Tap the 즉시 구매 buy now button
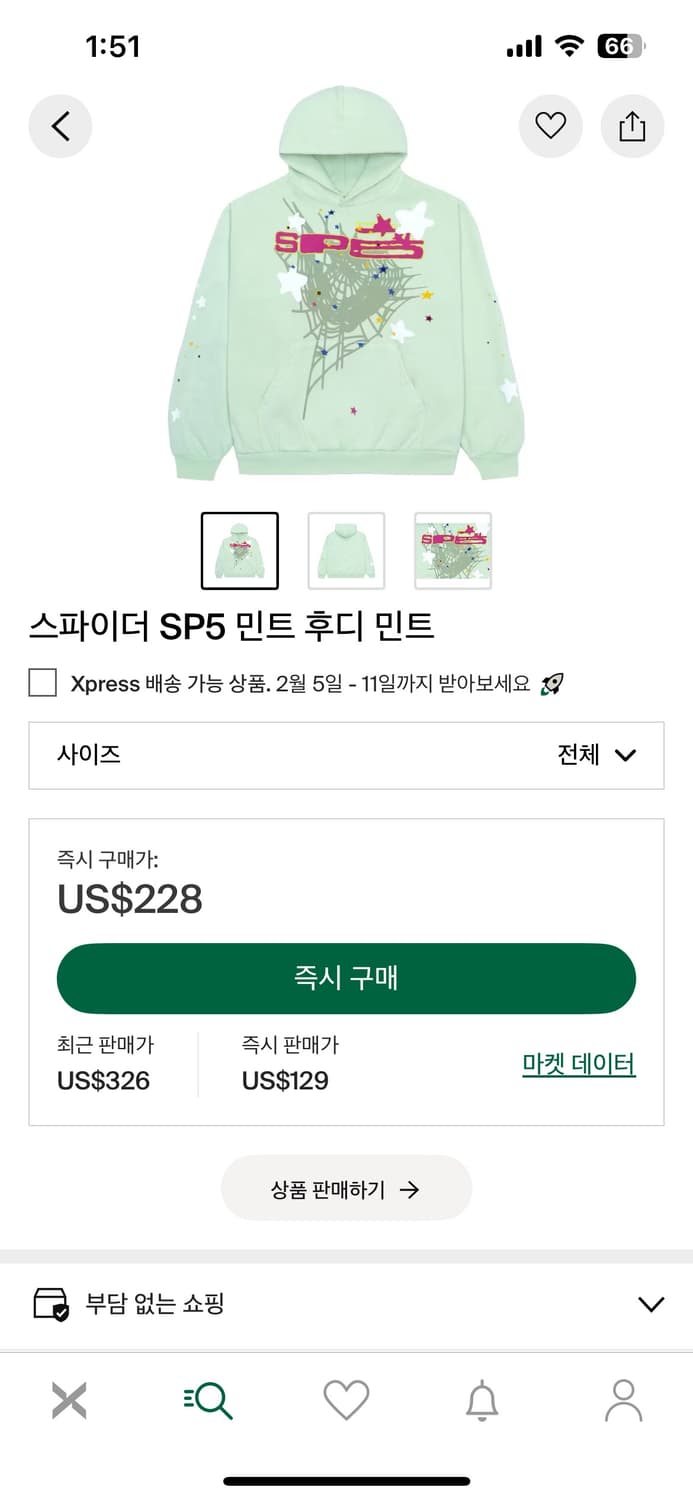 (x=346, y=978)
